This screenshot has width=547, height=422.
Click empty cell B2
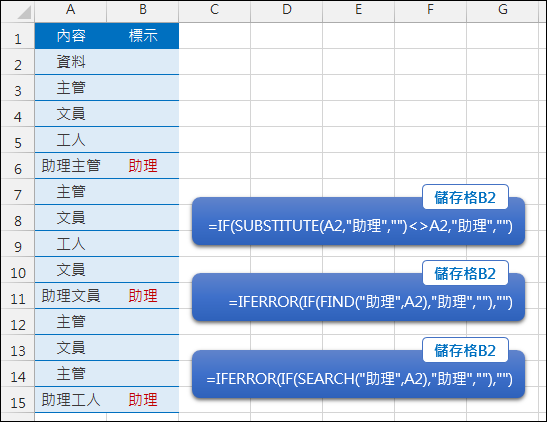coord(143,62)
